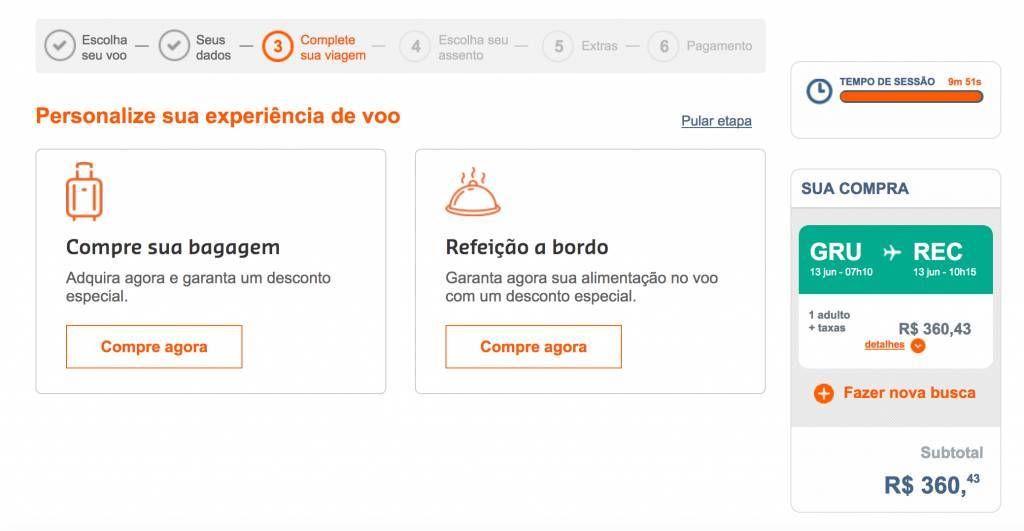The width and height of the screenshot is (1024, 531).
Task: Click the meal cloche icon
Action: (x=473, y=192)
